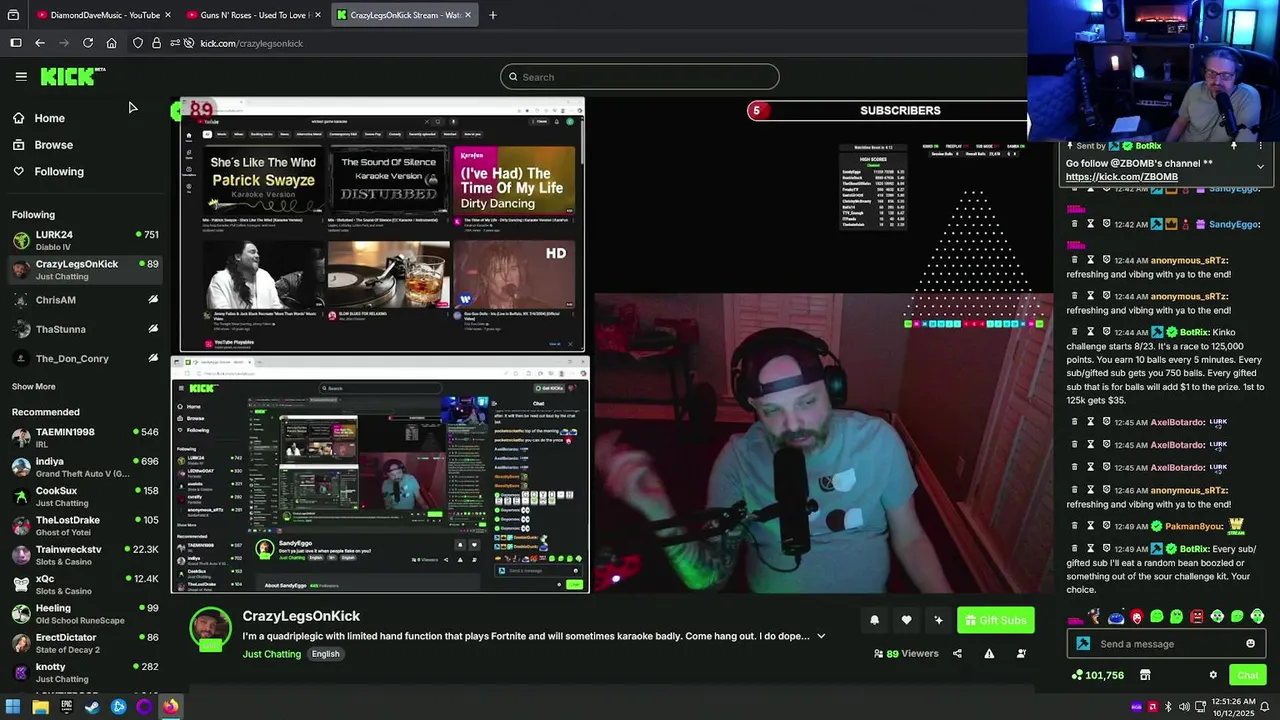Click the browser home icon

click(111, 43)
